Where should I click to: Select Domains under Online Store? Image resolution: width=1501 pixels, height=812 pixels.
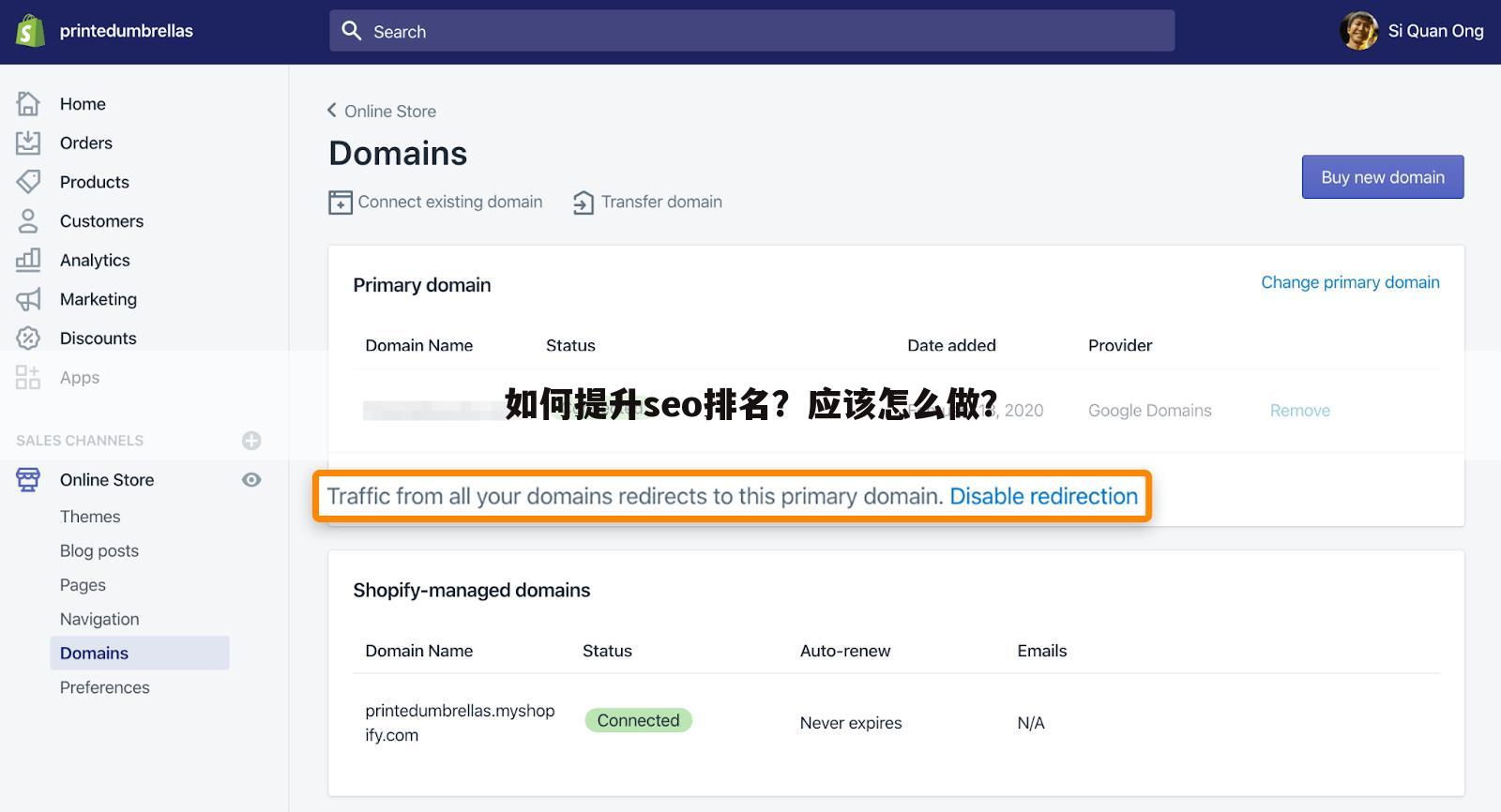click(x=139, y=654)
